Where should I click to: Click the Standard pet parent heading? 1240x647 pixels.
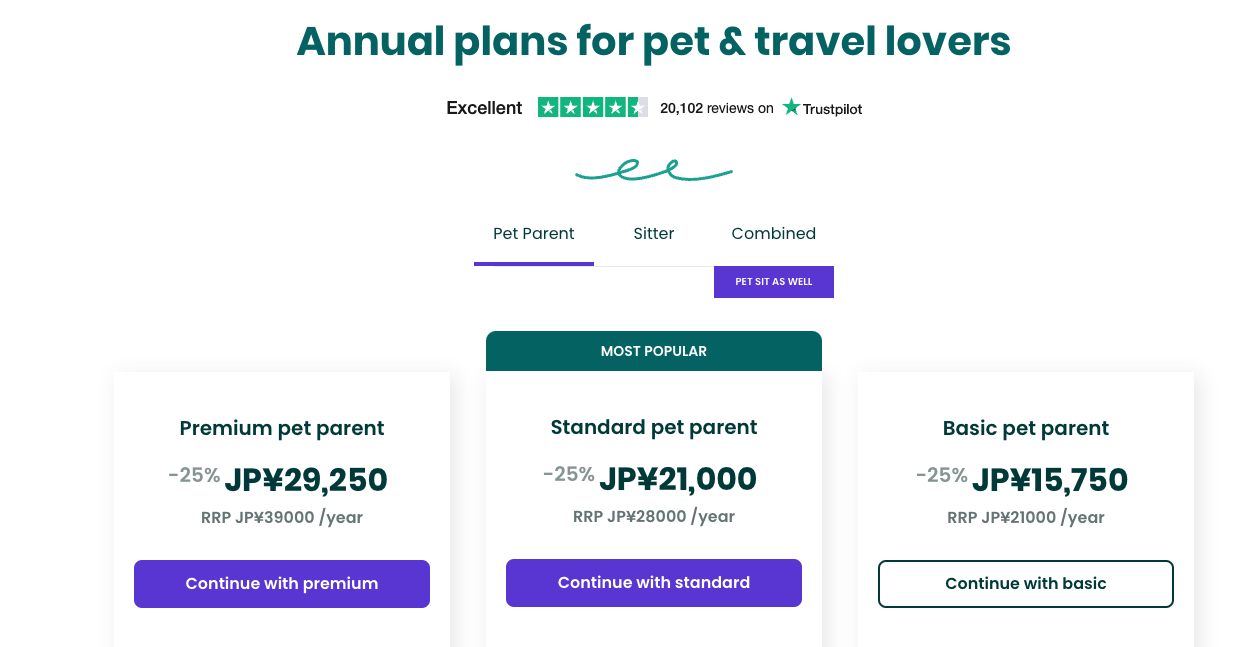click(x=654, y=427)
